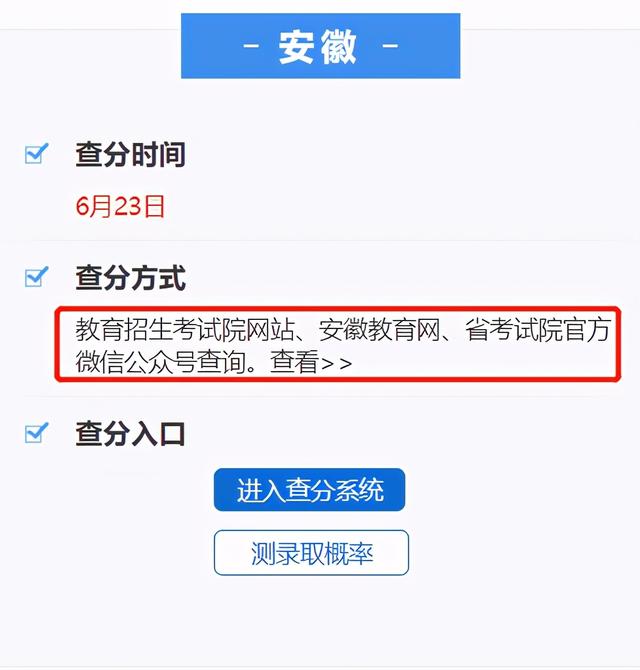Click the red 6月23日 date text
640x670 pixels.
(120, 206)
